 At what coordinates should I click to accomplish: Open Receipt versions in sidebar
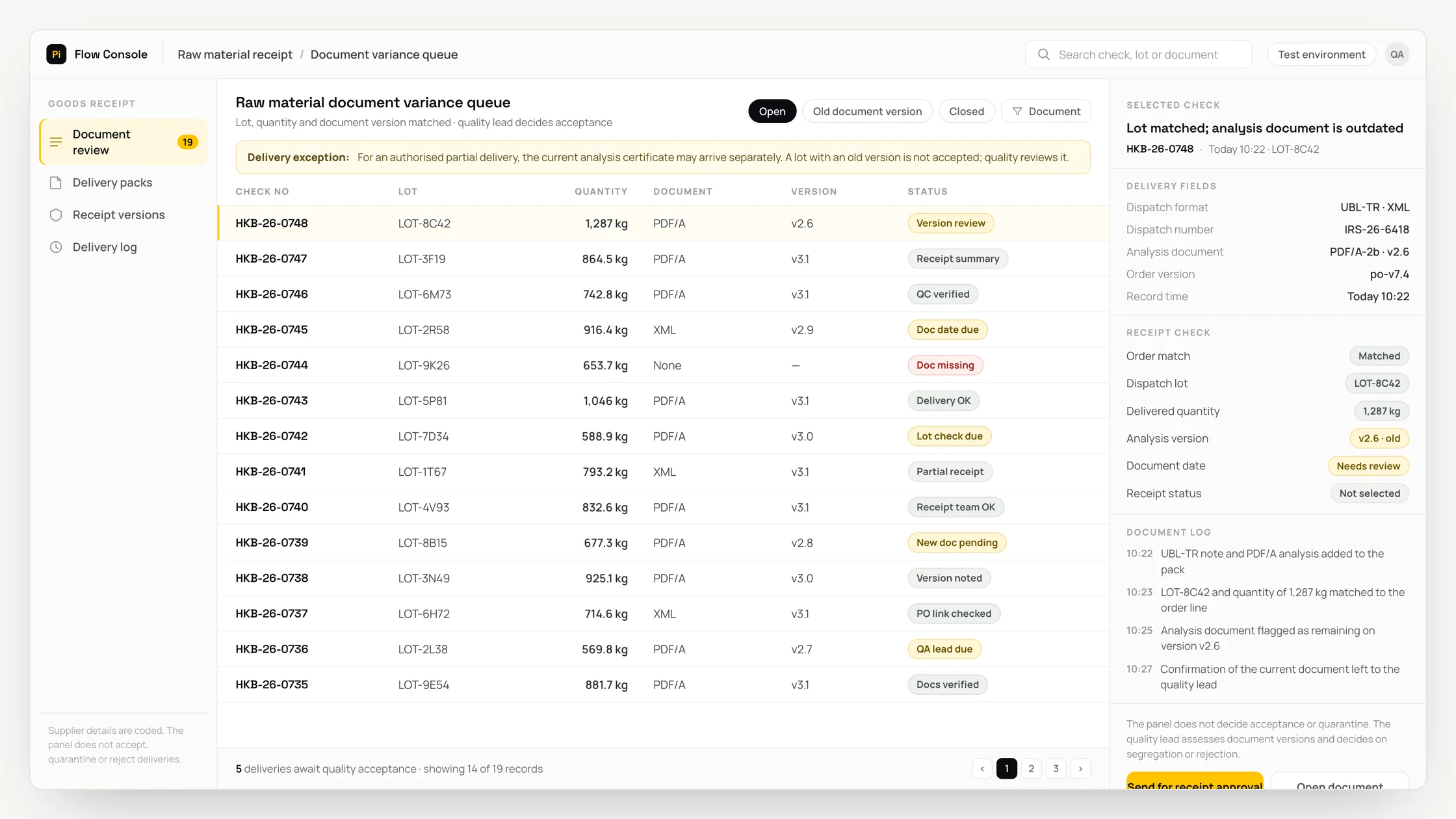tap(123, 215)
